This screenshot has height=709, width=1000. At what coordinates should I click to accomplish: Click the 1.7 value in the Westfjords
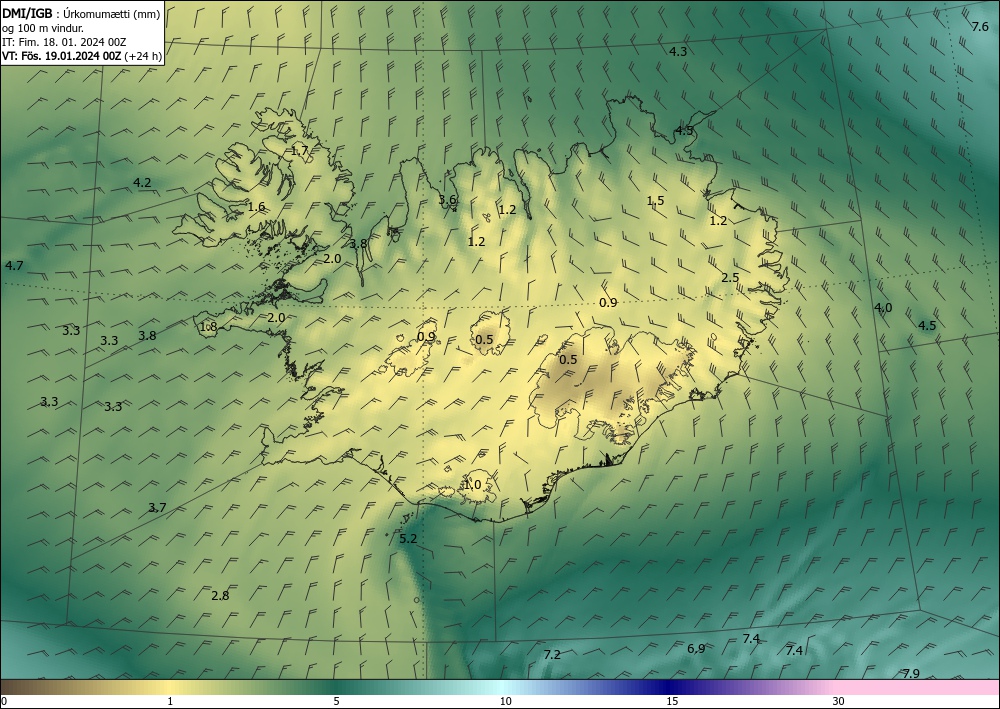[x=300, y=152]
